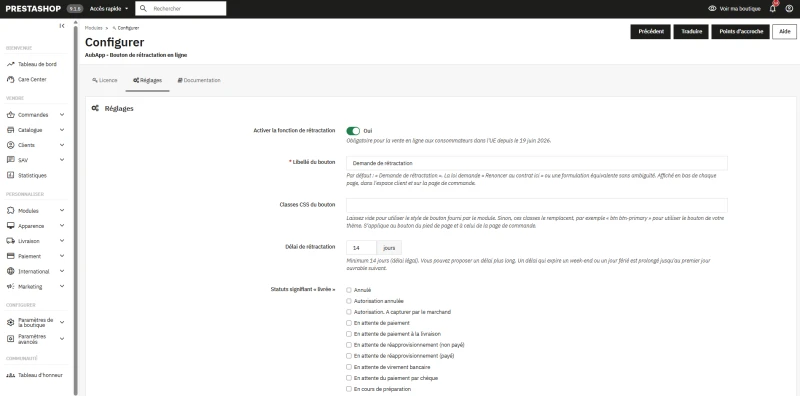800x396 pixels.
Task: Check En attente de réapprovisionnement (non payé)
Action: [x=349, y=345]
